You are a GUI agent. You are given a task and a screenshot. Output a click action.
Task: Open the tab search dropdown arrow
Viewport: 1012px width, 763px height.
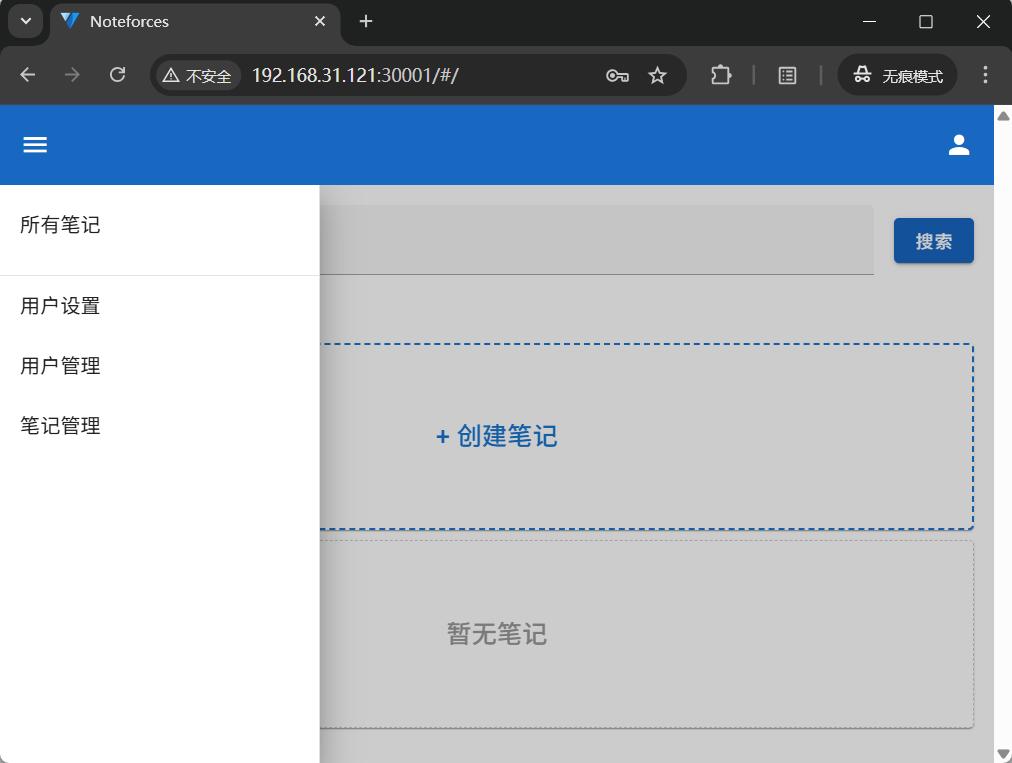coord(26,21)
